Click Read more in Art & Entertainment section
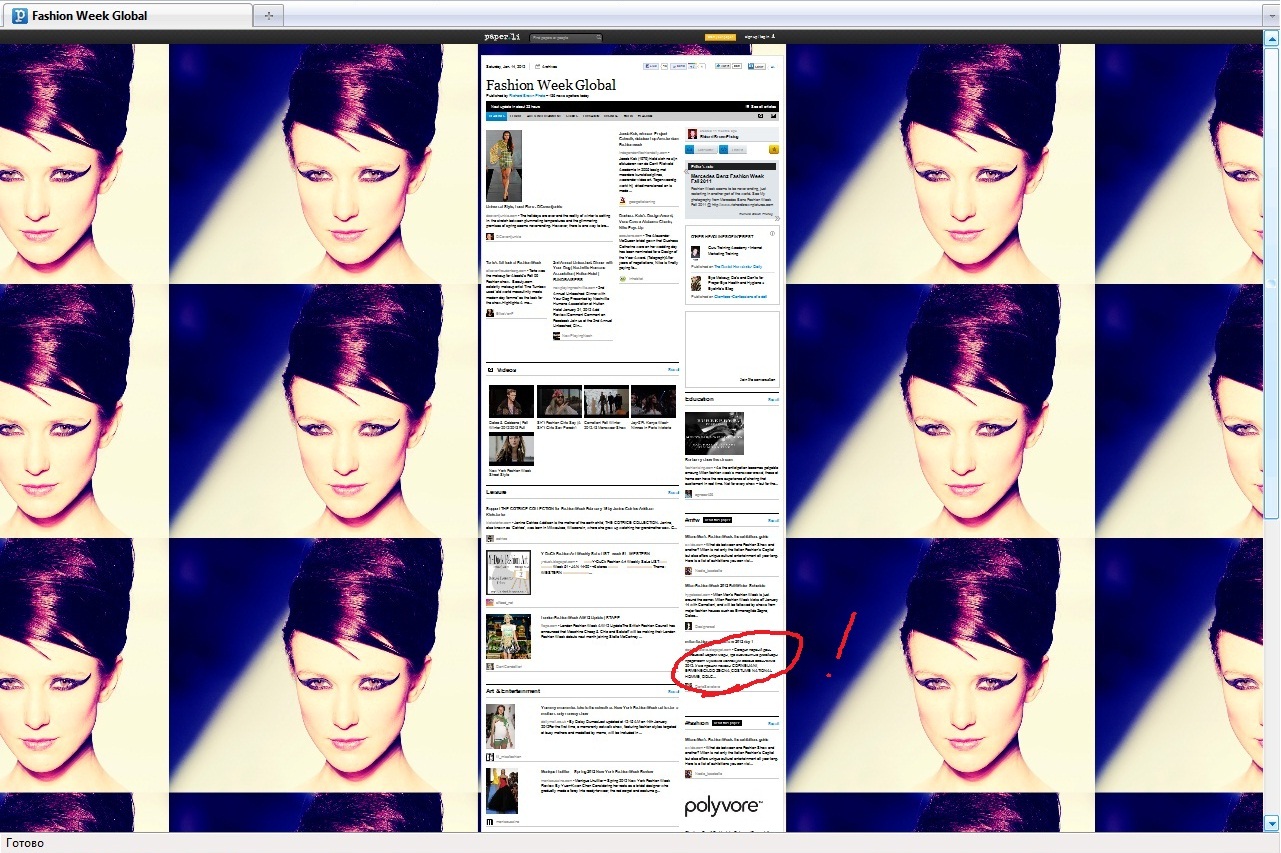The height and width of the screenshot is (853, 1281). [673, 691]
